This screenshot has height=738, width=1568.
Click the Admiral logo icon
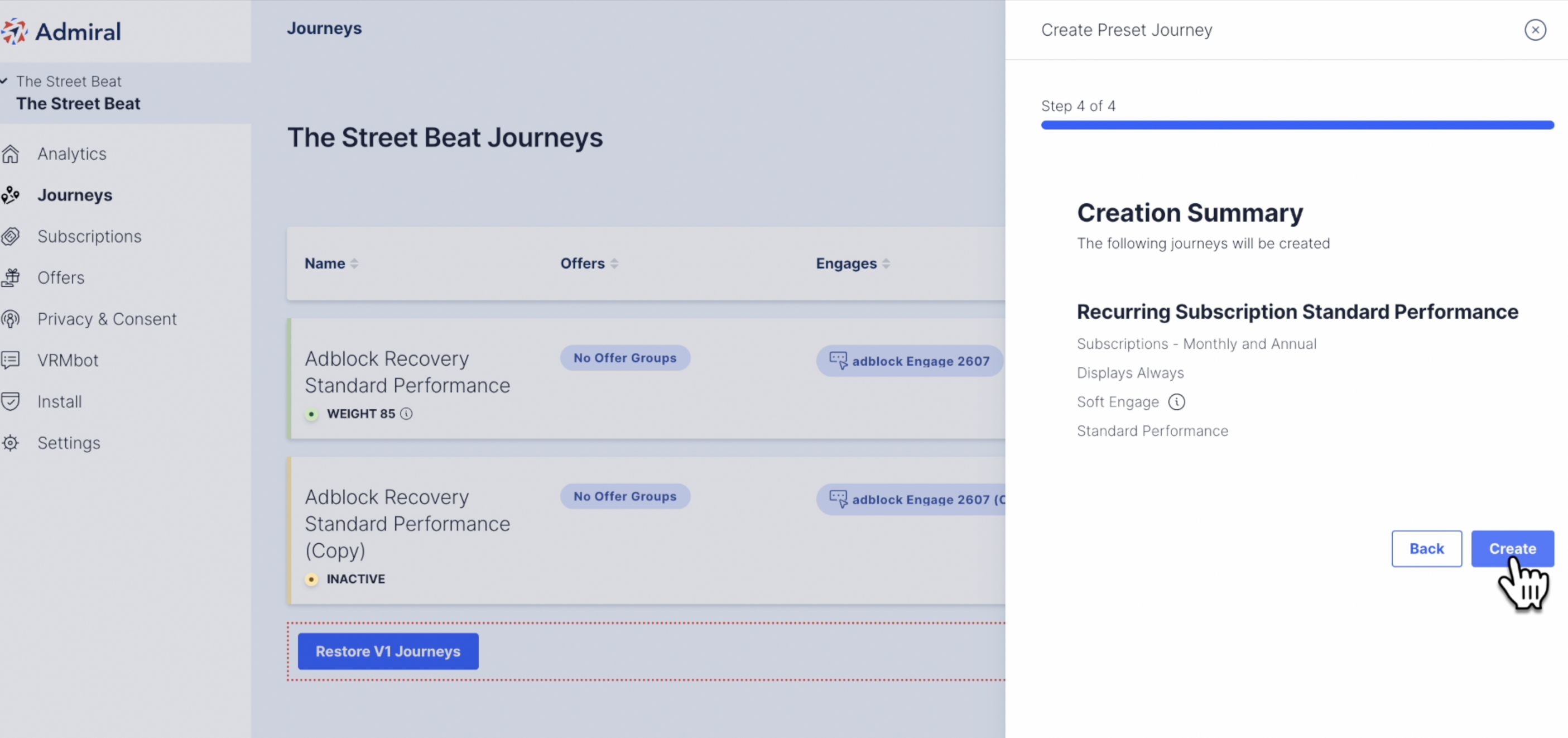(x=13, y=31)
